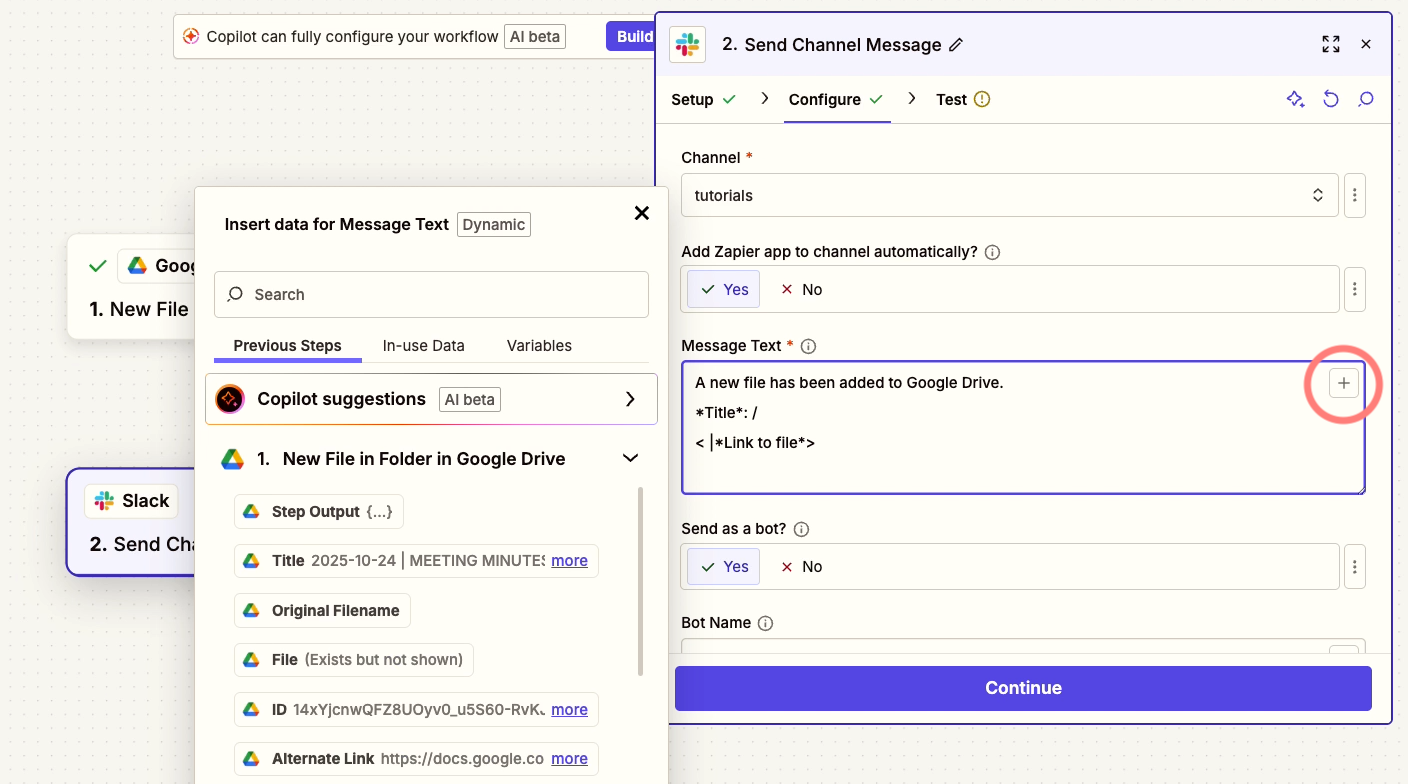The height and width of the screenshot is (784, 1408).
Task: Insert the Alternate Link data pill
Action: click(x=416, y=759)
